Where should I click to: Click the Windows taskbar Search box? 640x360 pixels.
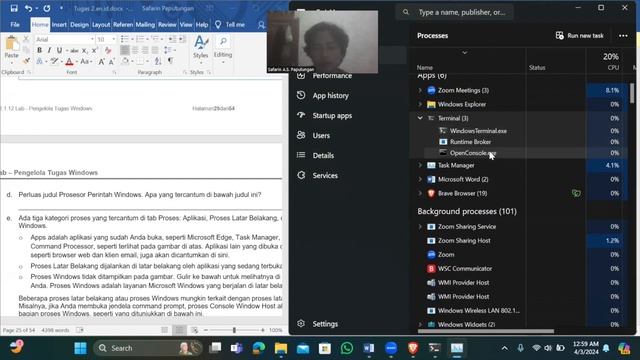149,348
